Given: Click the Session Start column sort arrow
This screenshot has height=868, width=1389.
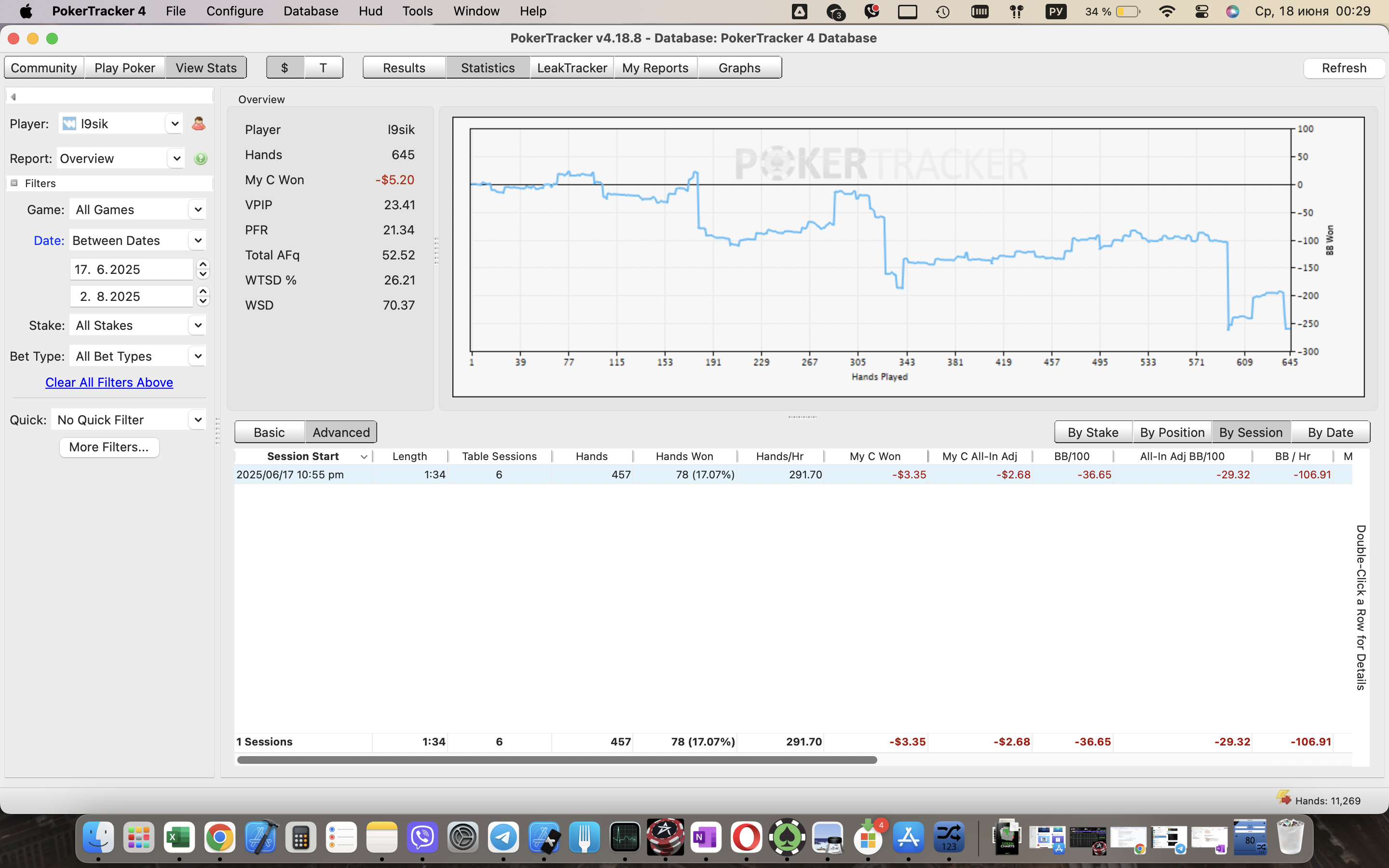Looking at the screenshot, I should [364, 457].
